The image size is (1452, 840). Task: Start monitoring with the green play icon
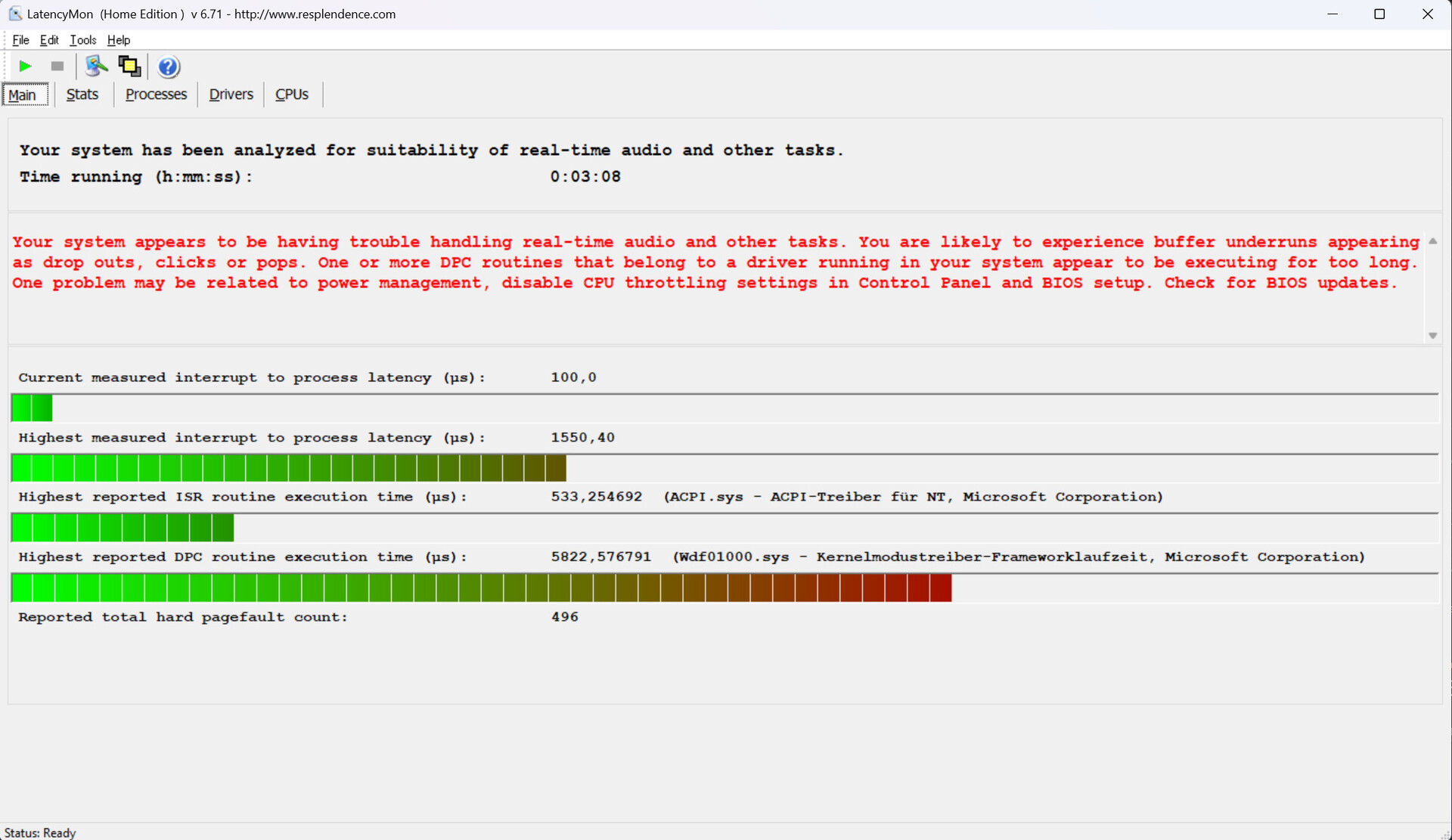point(25,67)
